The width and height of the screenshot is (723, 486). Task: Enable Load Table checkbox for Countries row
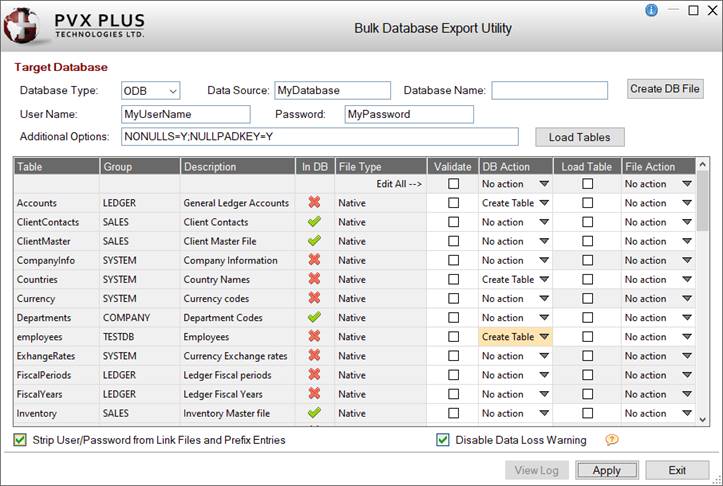tap(588, 279)
